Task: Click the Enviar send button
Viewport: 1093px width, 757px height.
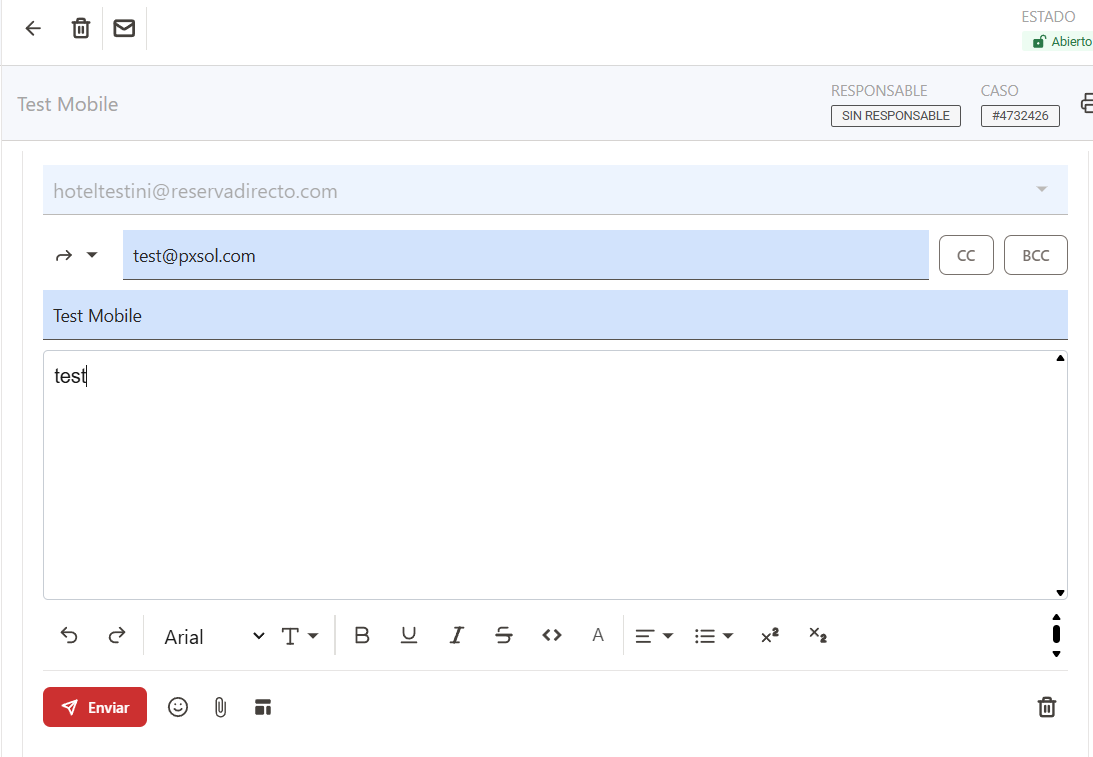Action: click(x=95, y=707)
